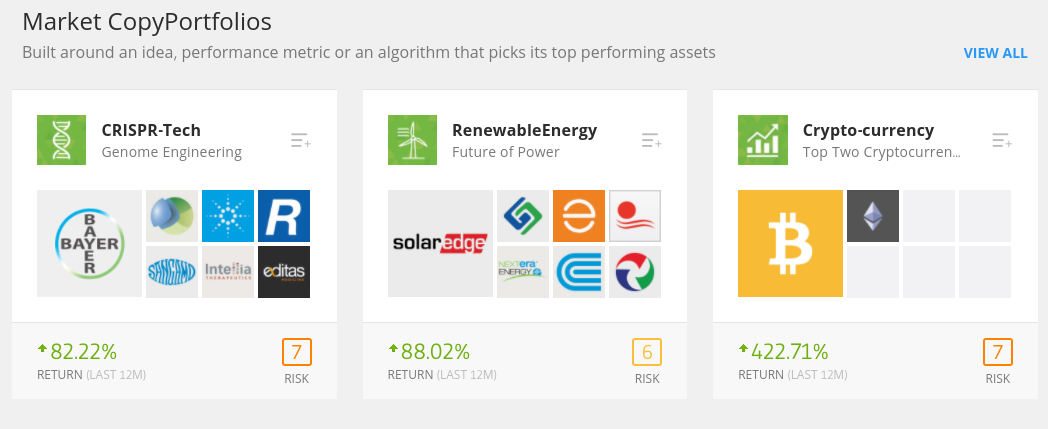Click the Sangamo logo tile
Viewport: 1048px width, 429px height.
tap(172, 272)
